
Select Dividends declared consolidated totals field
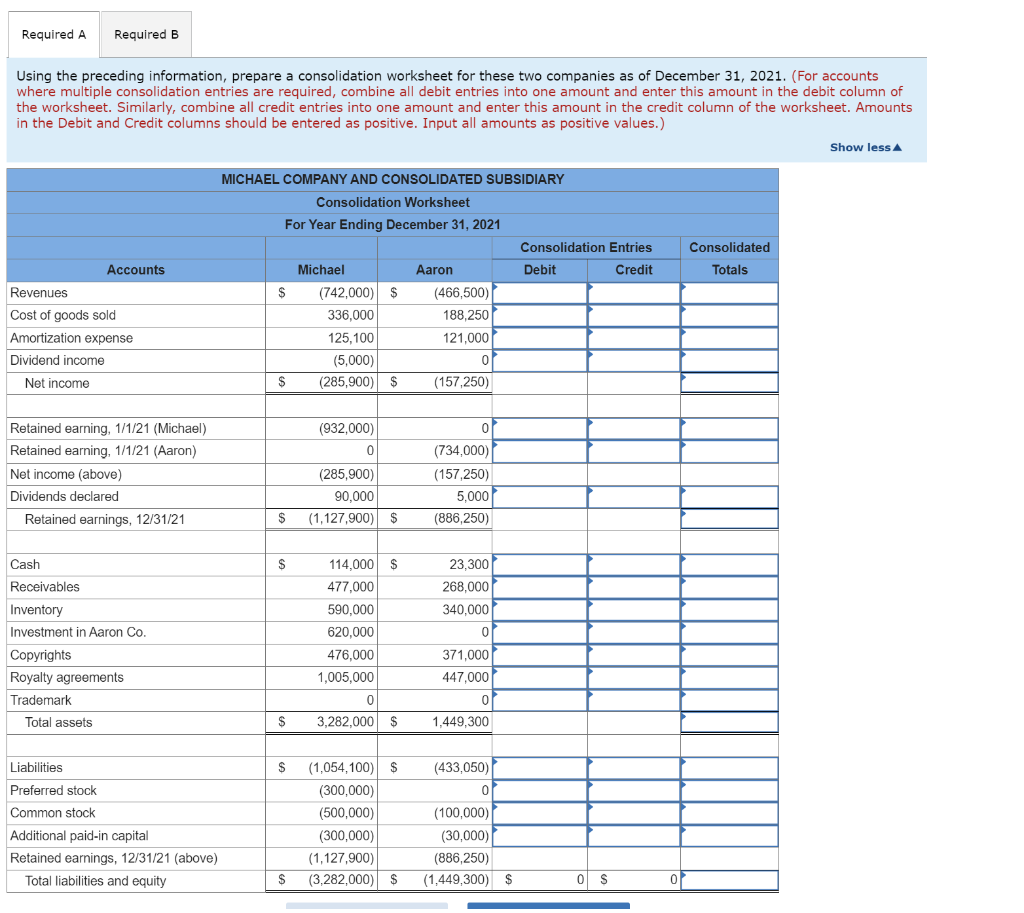pyautogui.click(x=729, y=497)
